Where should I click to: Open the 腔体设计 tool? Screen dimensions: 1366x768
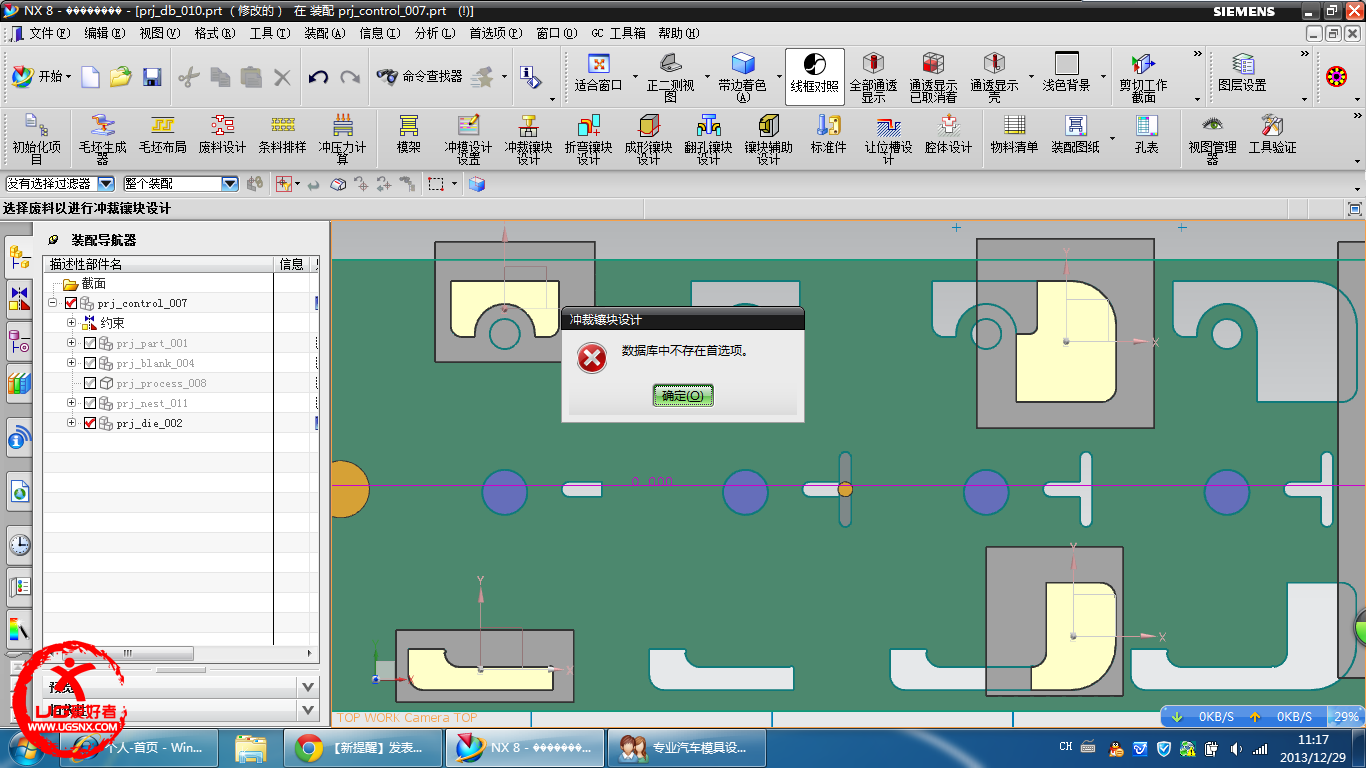coord(948,134)
